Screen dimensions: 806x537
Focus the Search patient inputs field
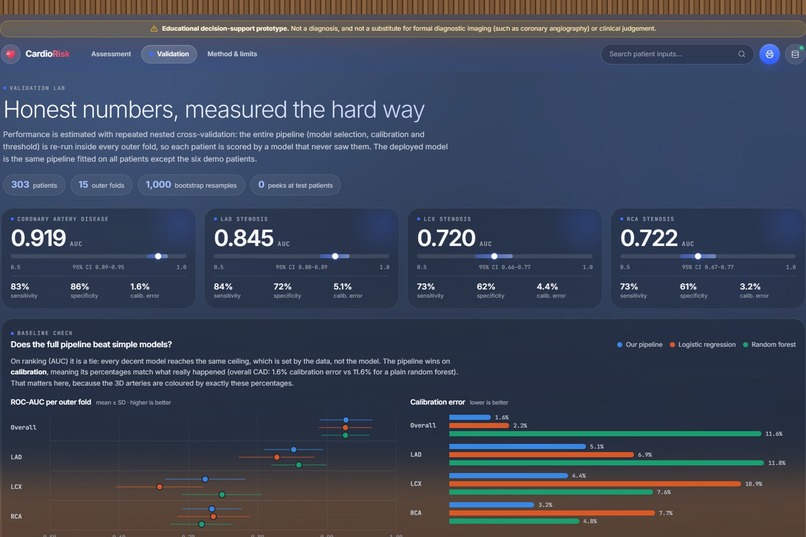coord(677,54)
